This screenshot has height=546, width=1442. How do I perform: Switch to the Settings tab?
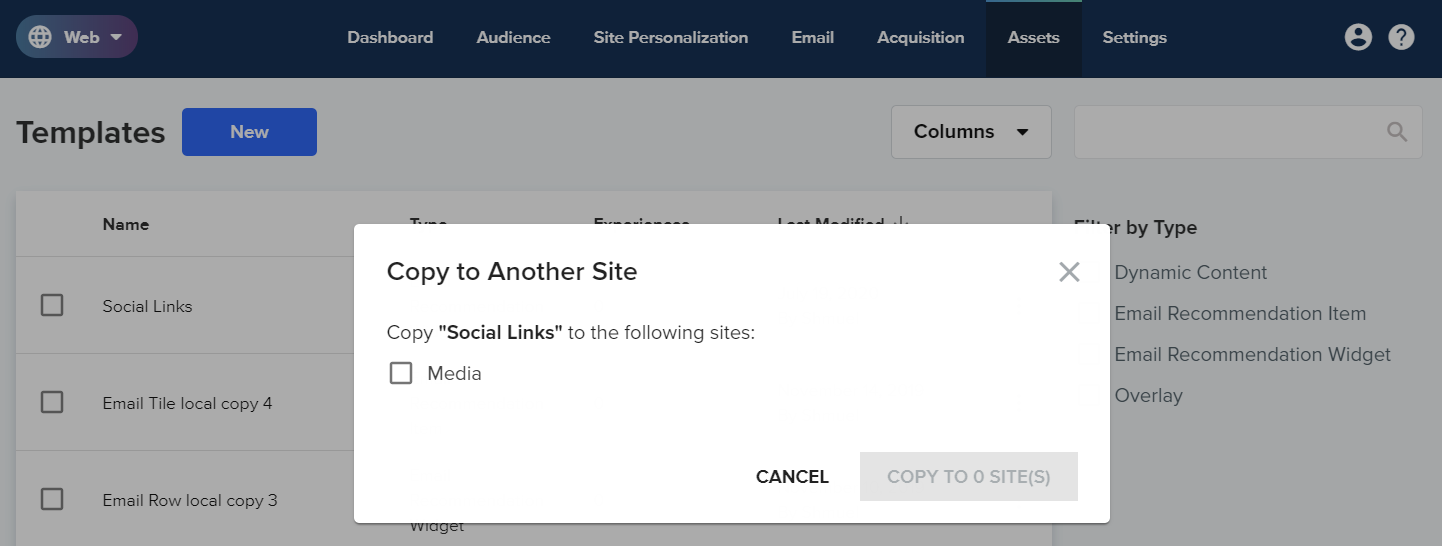[x=1134, y=38]
